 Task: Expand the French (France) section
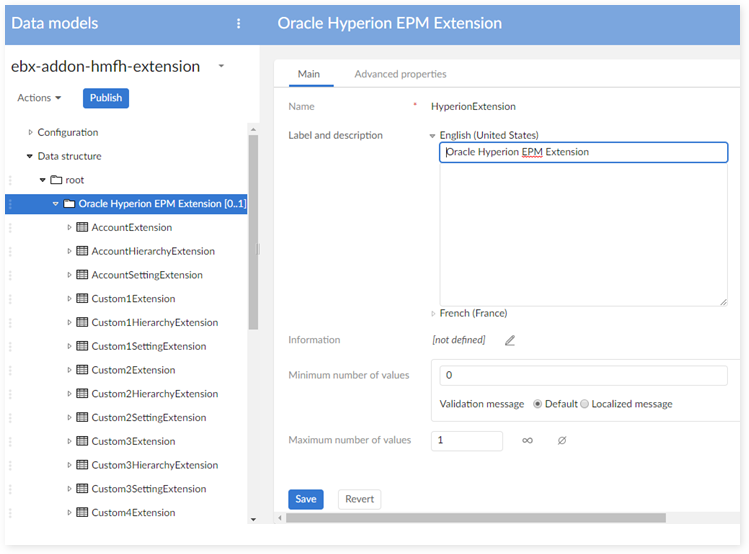pos(433,313)
